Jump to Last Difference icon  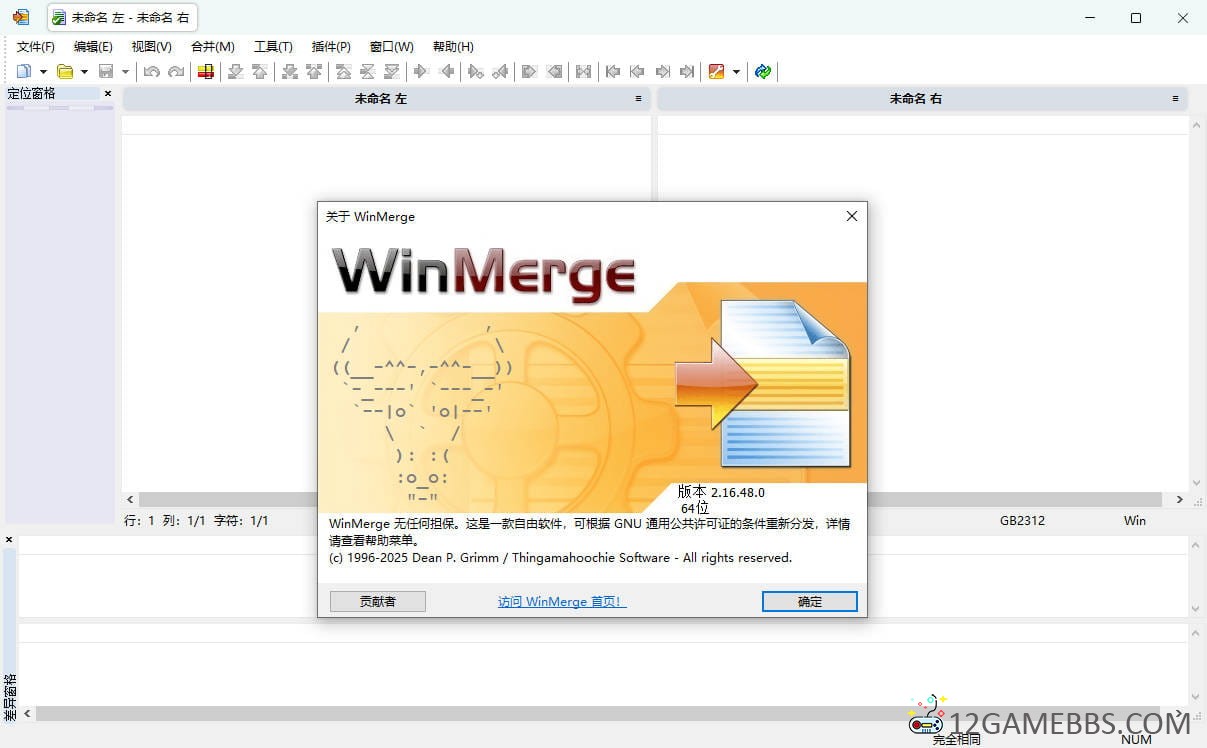[x=392, y=71]
